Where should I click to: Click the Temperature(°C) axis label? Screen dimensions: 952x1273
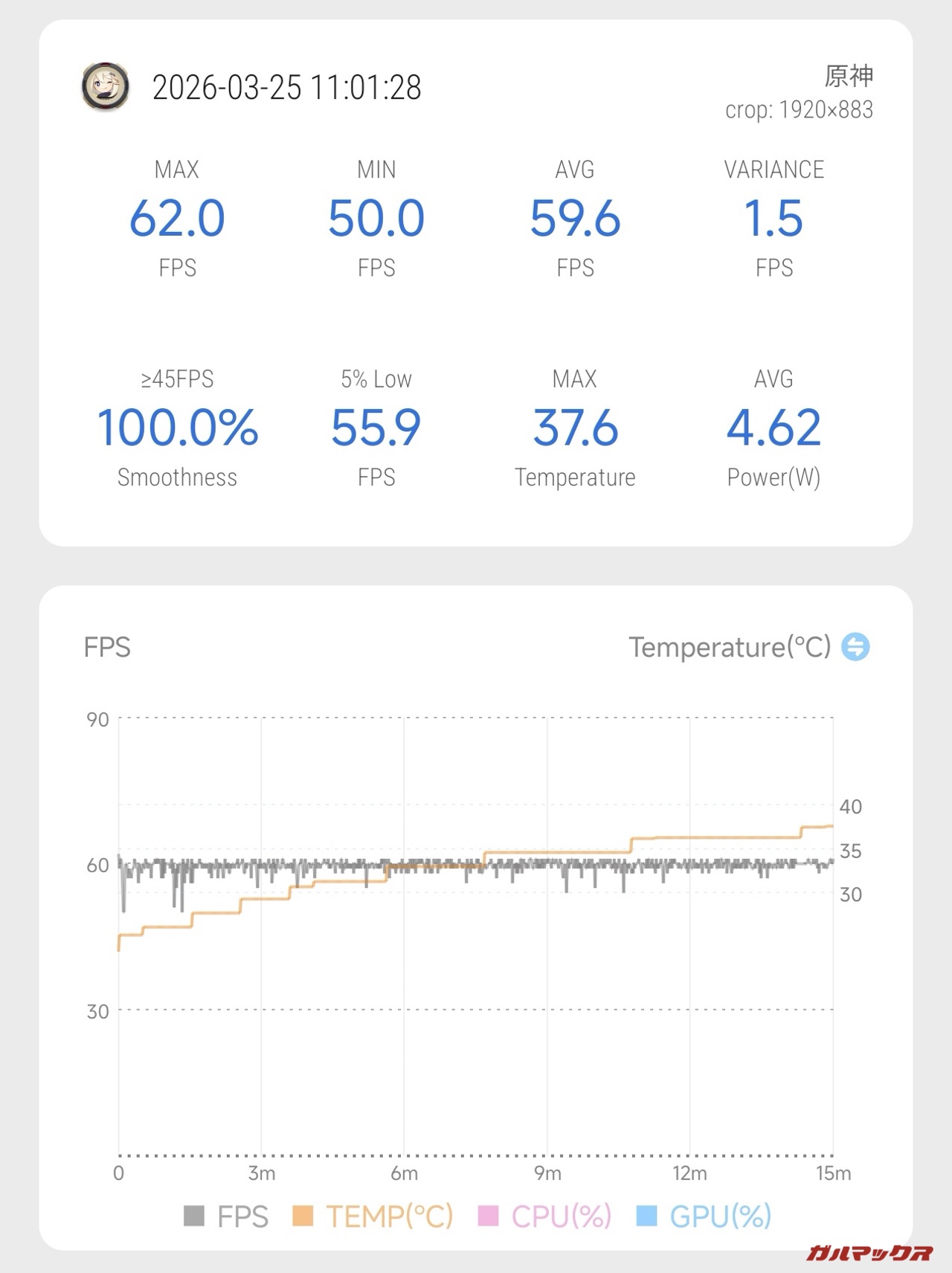730,647
